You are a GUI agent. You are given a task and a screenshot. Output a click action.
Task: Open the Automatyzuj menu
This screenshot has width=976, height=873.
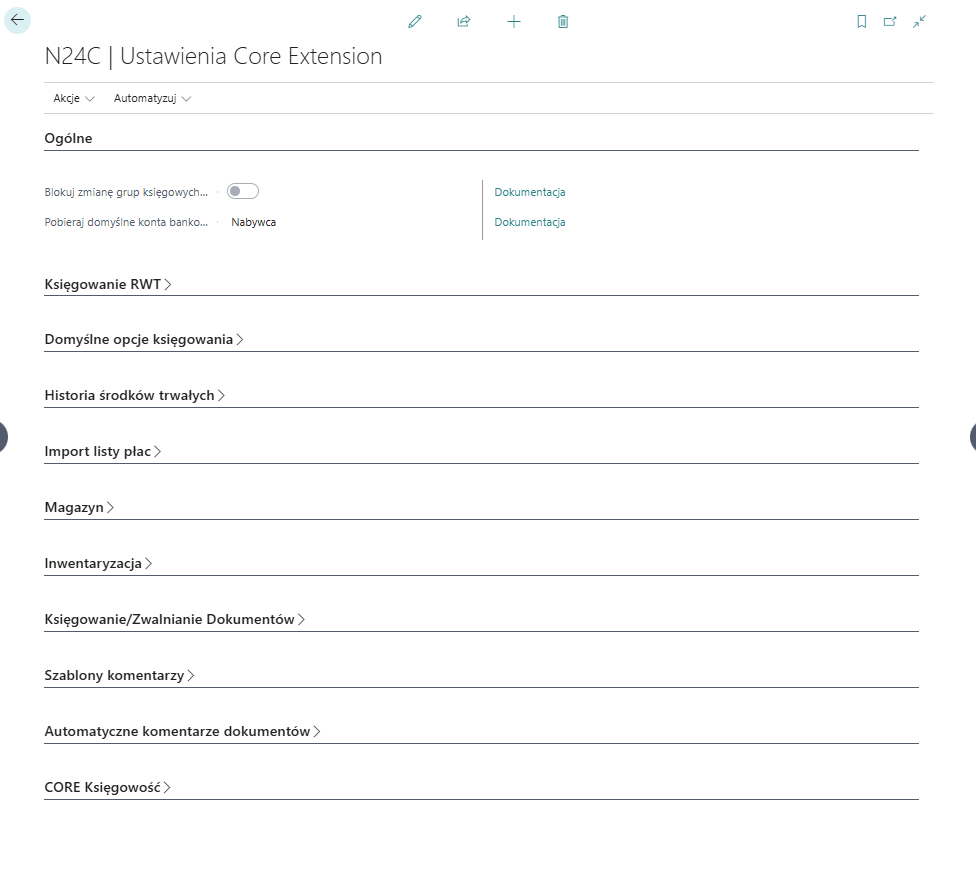tap(152, 99)
